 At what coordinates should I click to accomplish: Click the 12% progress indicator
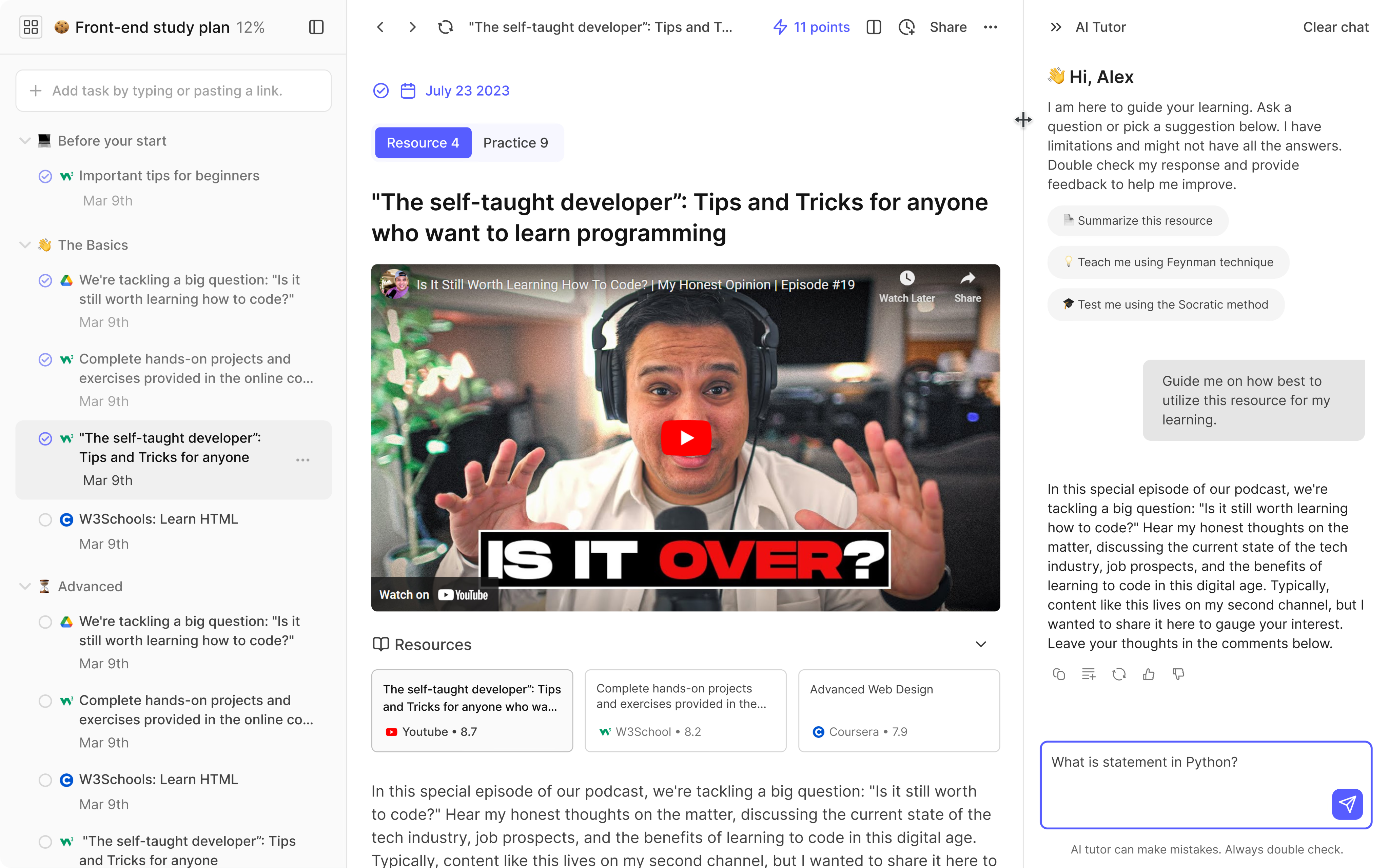click(250, 27)
